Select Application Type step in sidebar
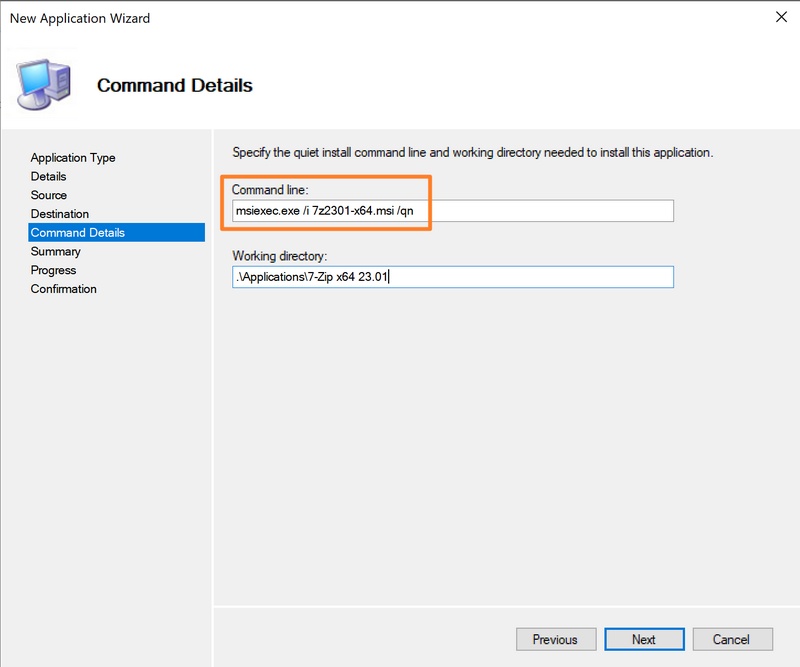800x667 pixels. (73, 158)
